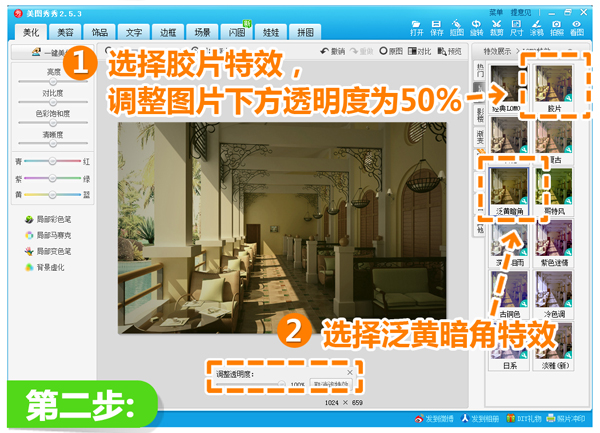
Task: Open the 拍照 camera tool
Action: point(557,28)
